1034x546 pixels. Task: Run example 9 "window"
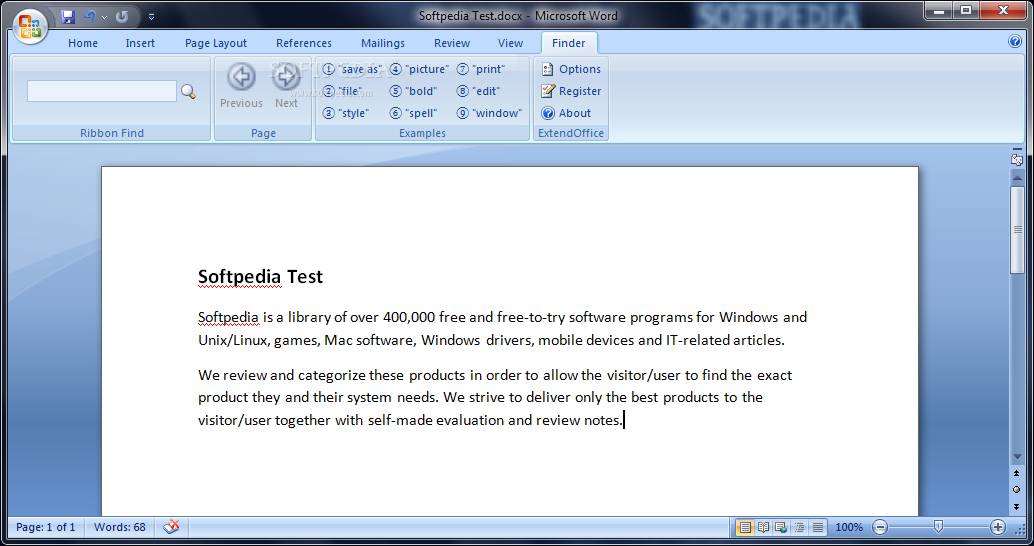489,113
